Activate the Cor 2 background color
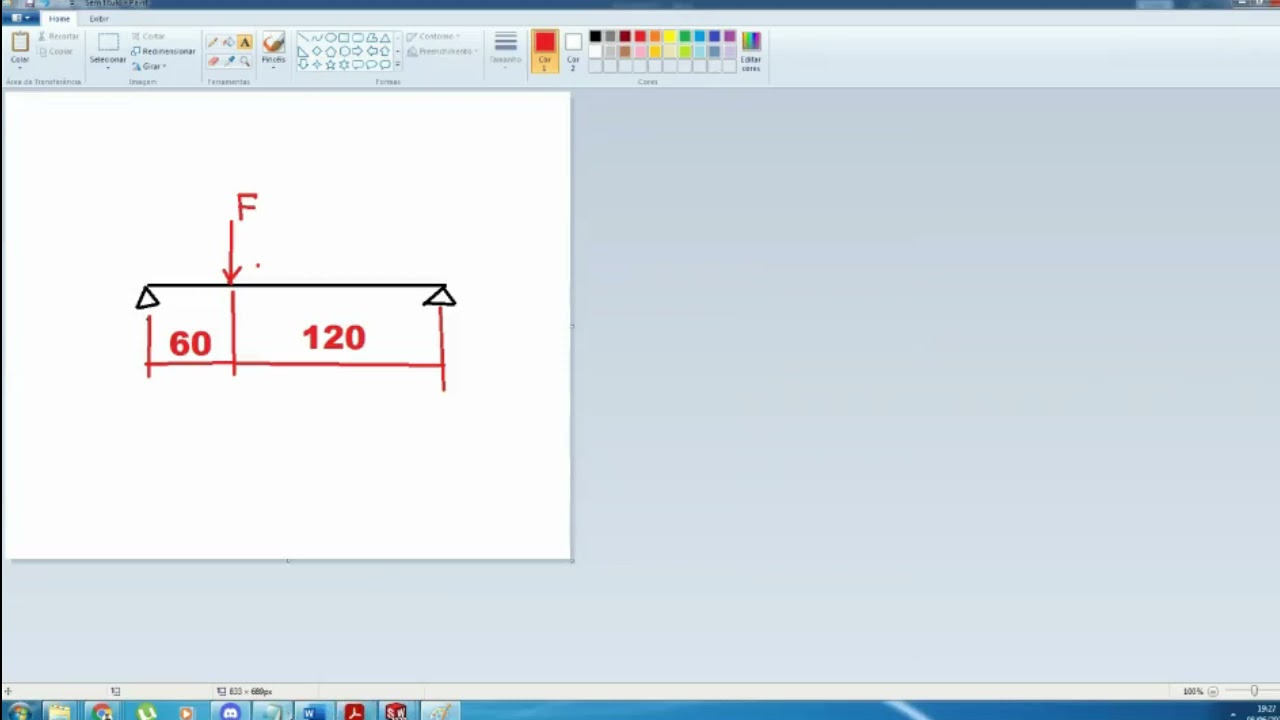This screenshot has height=720, width=1280. 573,50
